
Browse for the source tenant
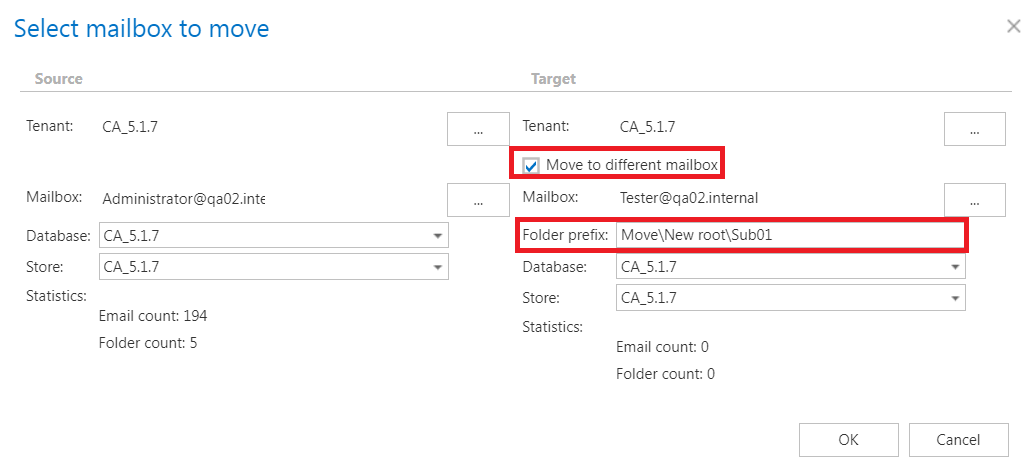[x=477, y=129]
